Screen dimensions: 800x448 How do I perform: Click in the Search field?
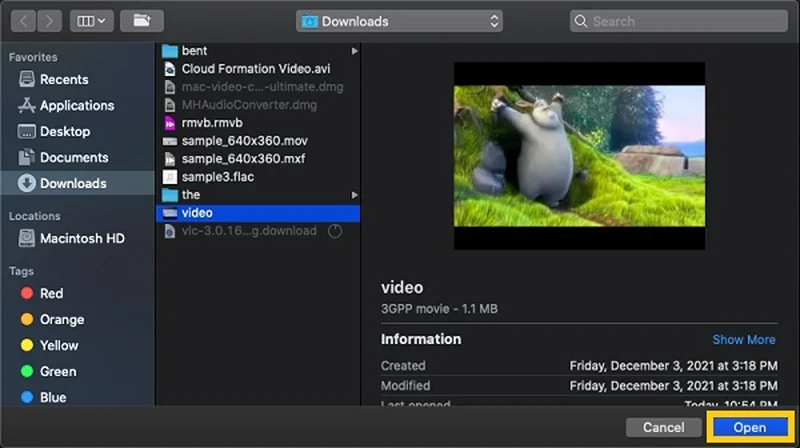[x=679, y=21]
